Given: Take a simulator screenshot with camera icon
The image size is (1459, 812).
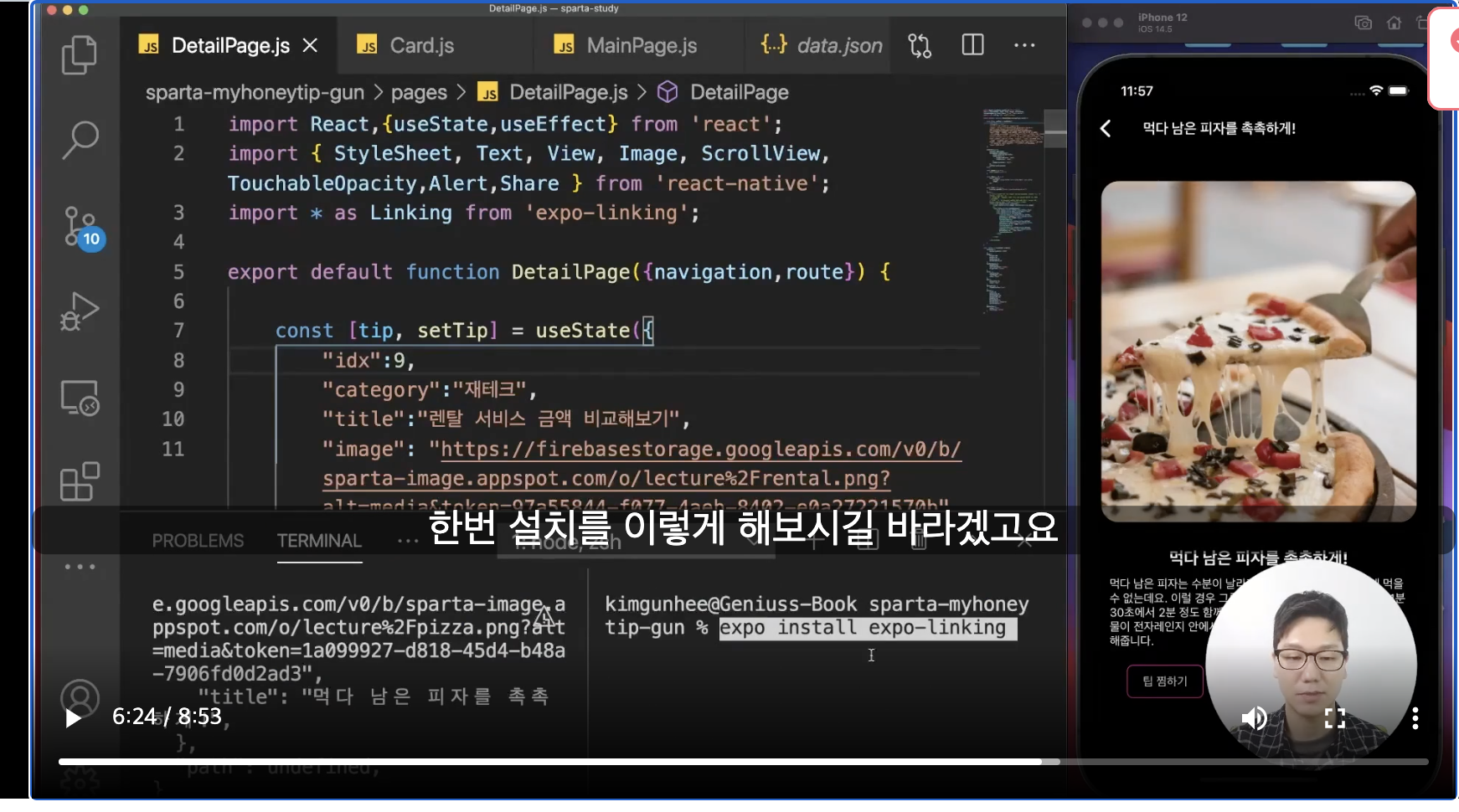Looking at the screenshot, I should click(1363, 23).
